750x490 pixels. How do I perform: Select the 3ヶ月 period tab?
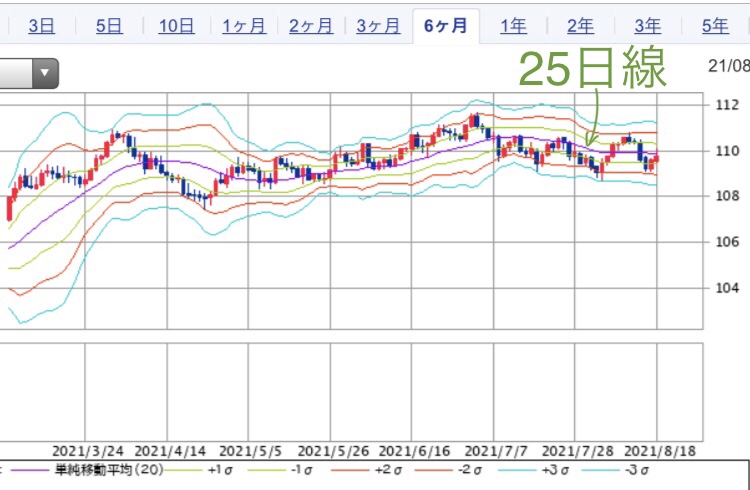[378, 26]
